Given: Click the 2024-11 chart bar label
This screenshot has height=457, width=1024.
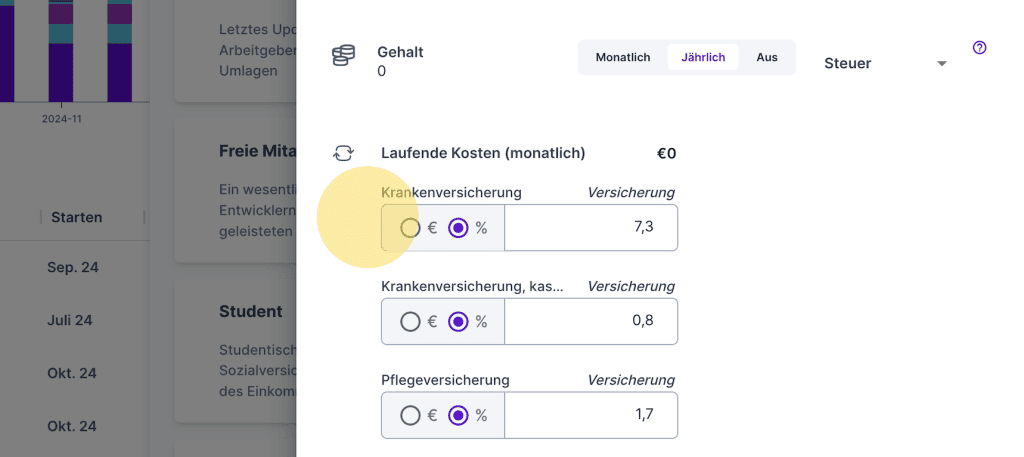Looking at the screenshot, I should pyautogui.click(x=61, y=119).
